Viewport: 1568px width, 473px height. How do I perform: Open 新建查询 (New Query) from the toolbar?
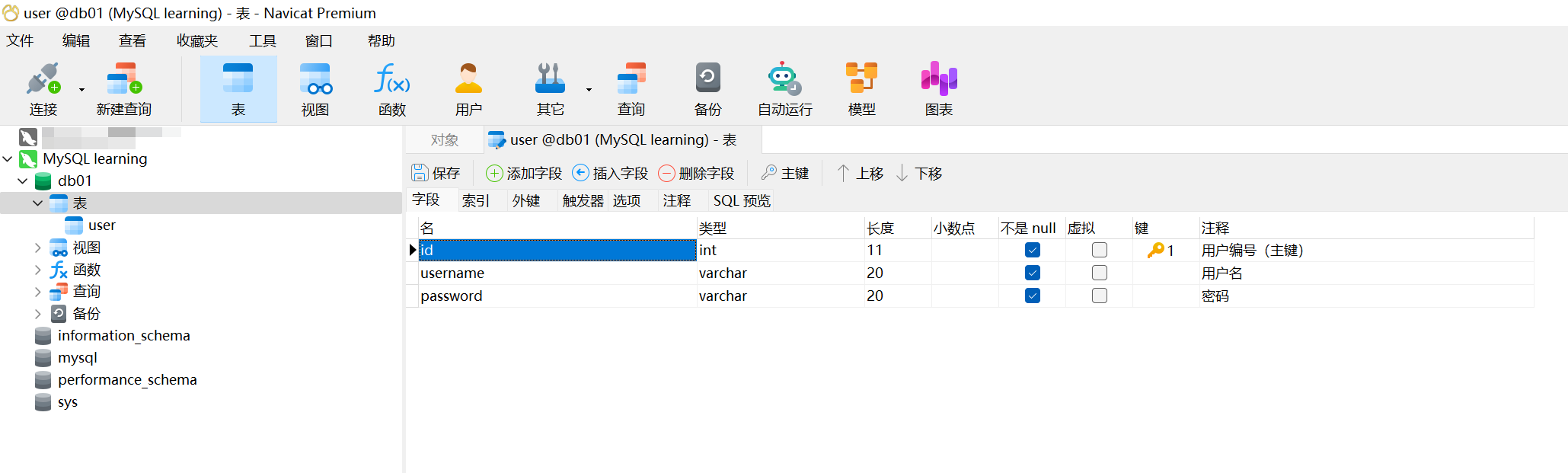pos(124,89)
